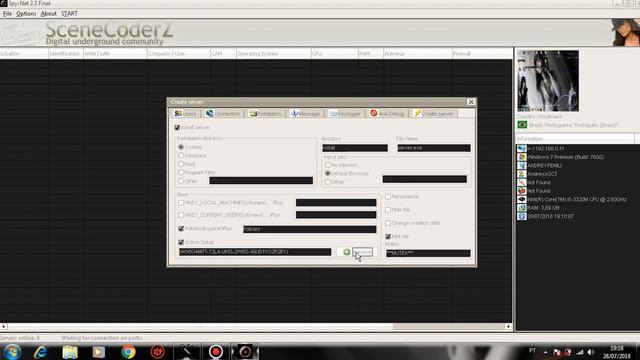The image size is (640, 360).
Task: Open Windows Media Player taskbar icon
Action: 98,352
